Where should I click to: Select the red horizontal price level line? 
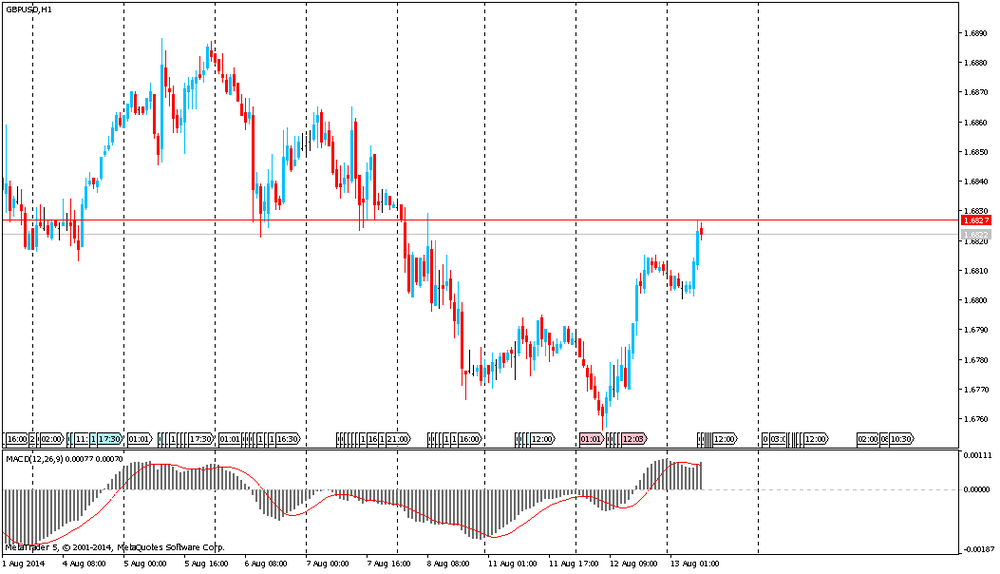(500, 219)
